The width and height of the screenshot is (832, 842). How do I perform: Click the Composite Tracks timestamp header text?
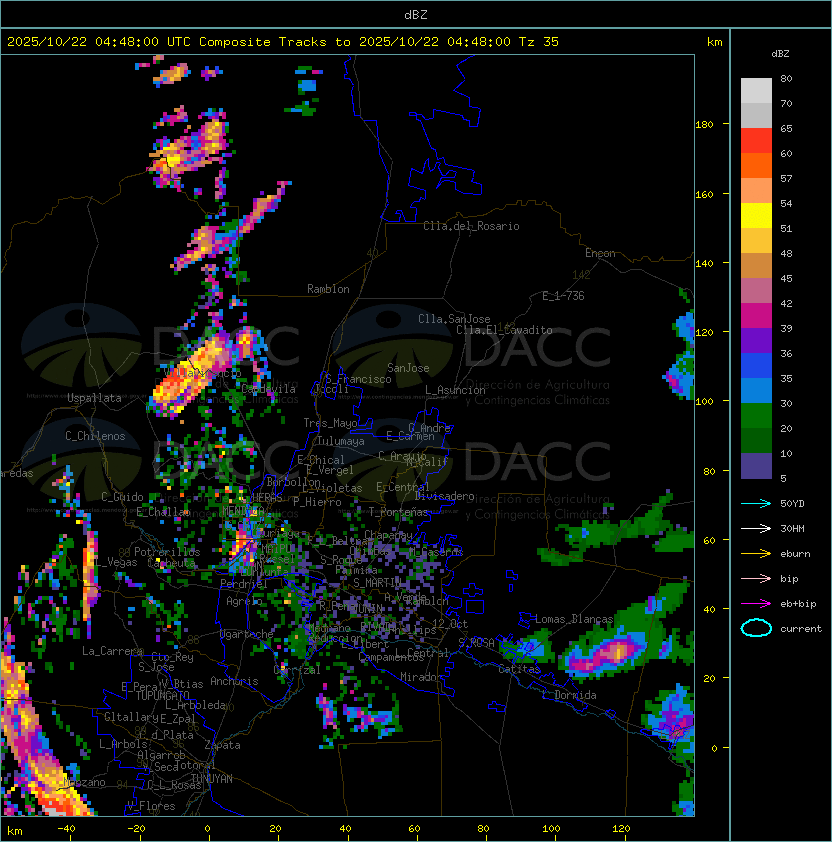[x=282, y=41]
